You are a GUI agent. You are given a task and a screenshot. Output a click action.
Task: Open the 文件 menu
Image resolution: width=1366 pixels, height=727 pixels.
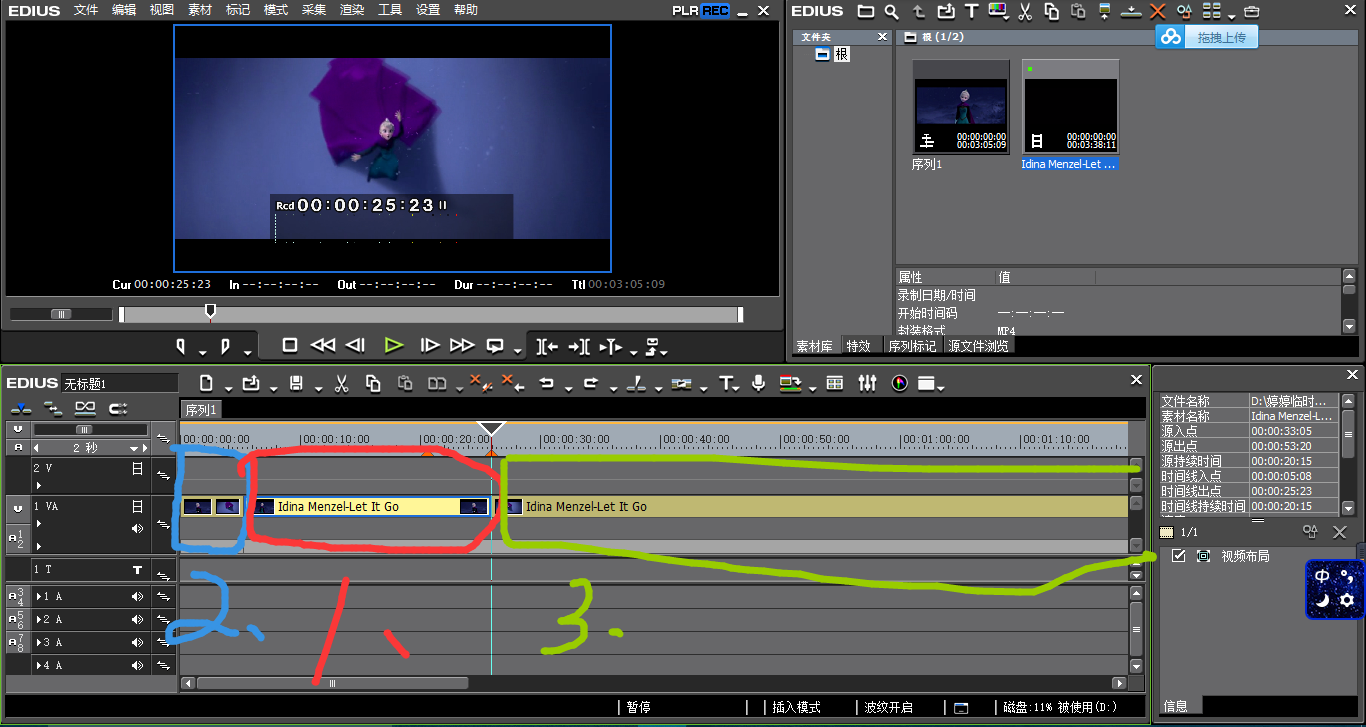86,10
